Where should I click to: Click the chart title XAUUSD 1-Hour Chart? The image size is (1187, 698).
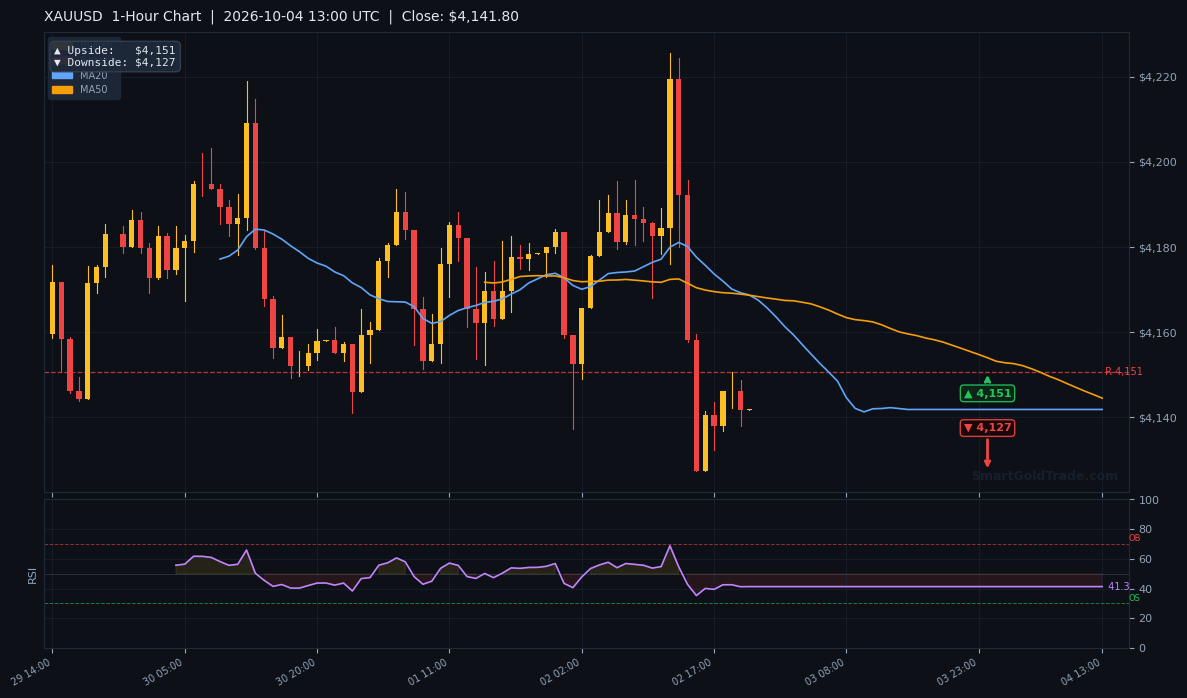click(x=123, y=17)
